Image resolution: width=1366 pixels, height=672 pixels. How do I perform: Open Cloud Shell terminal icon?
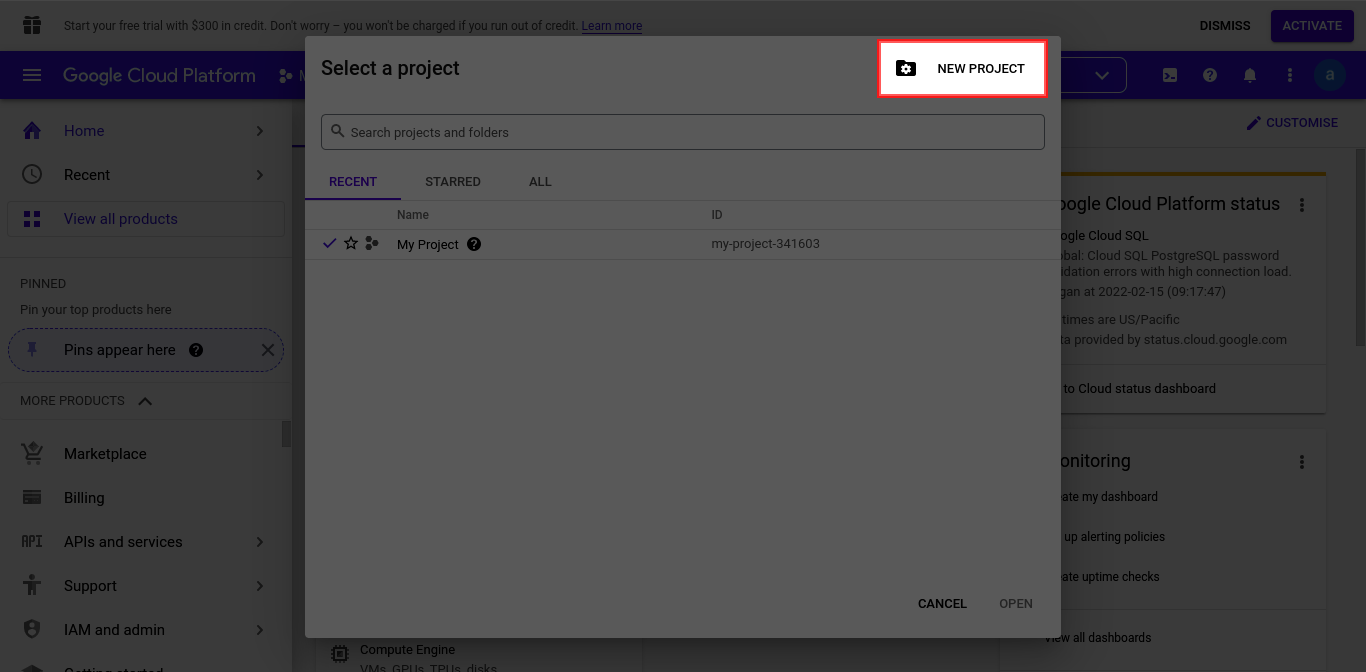(x=1170, y=75)
